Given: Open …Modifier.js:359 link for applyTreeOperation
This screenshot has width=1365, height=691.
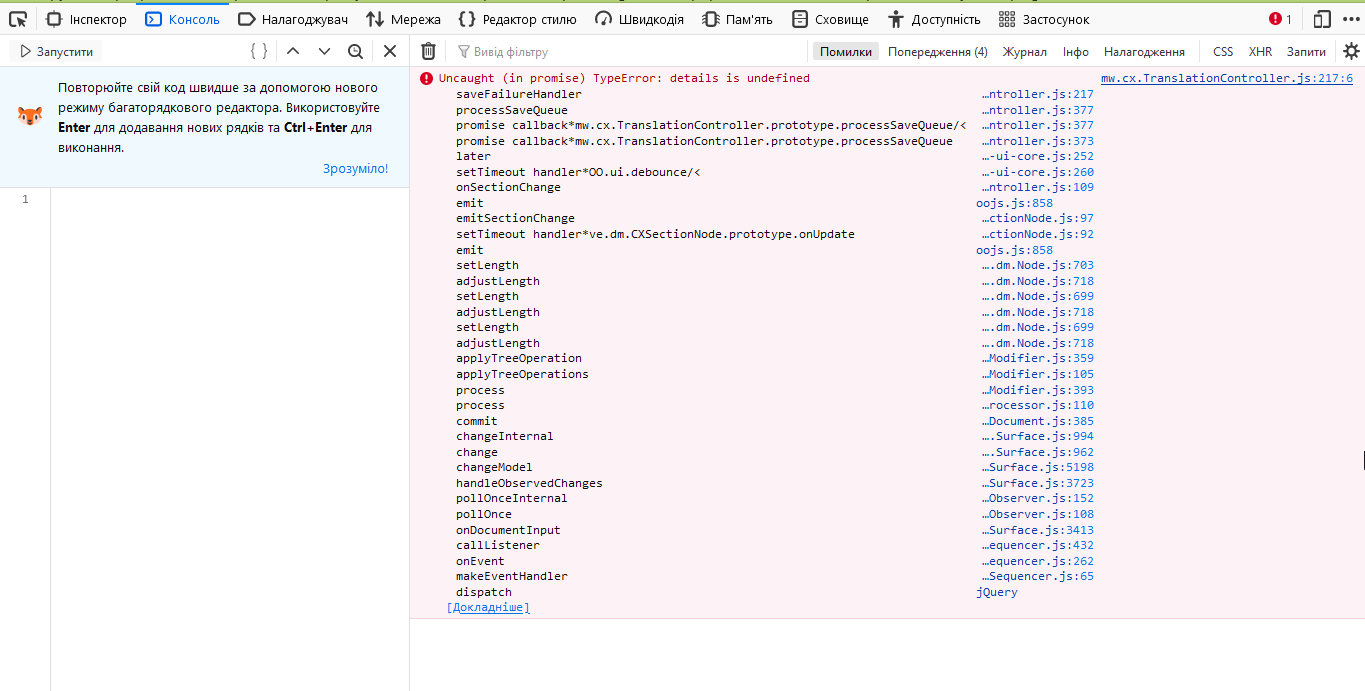Looking at the screenshot, I should pyautogui.click(x=1037, y=358).
